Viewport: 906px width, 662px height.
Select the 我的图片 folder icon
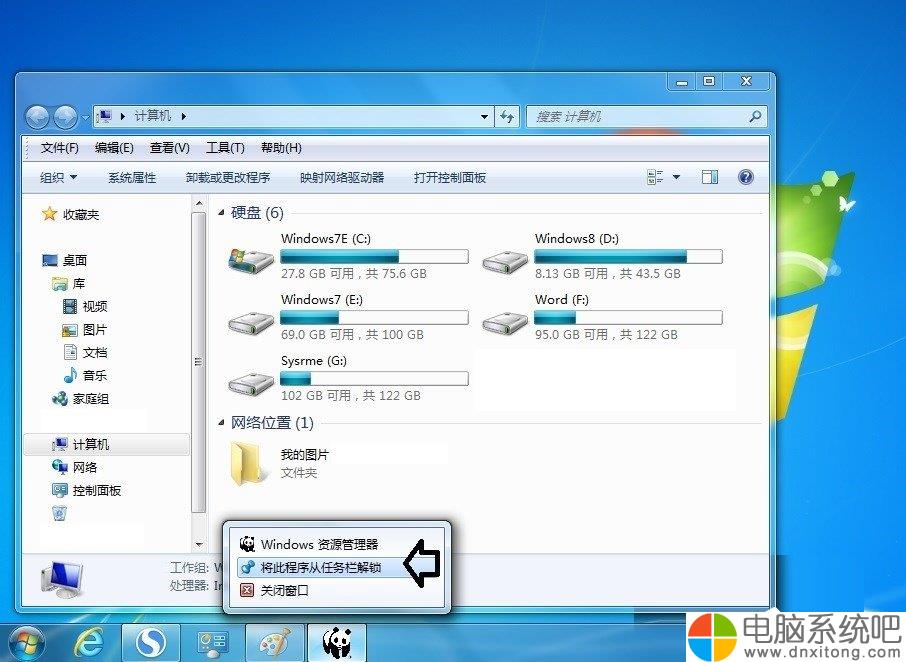[248, 463]
